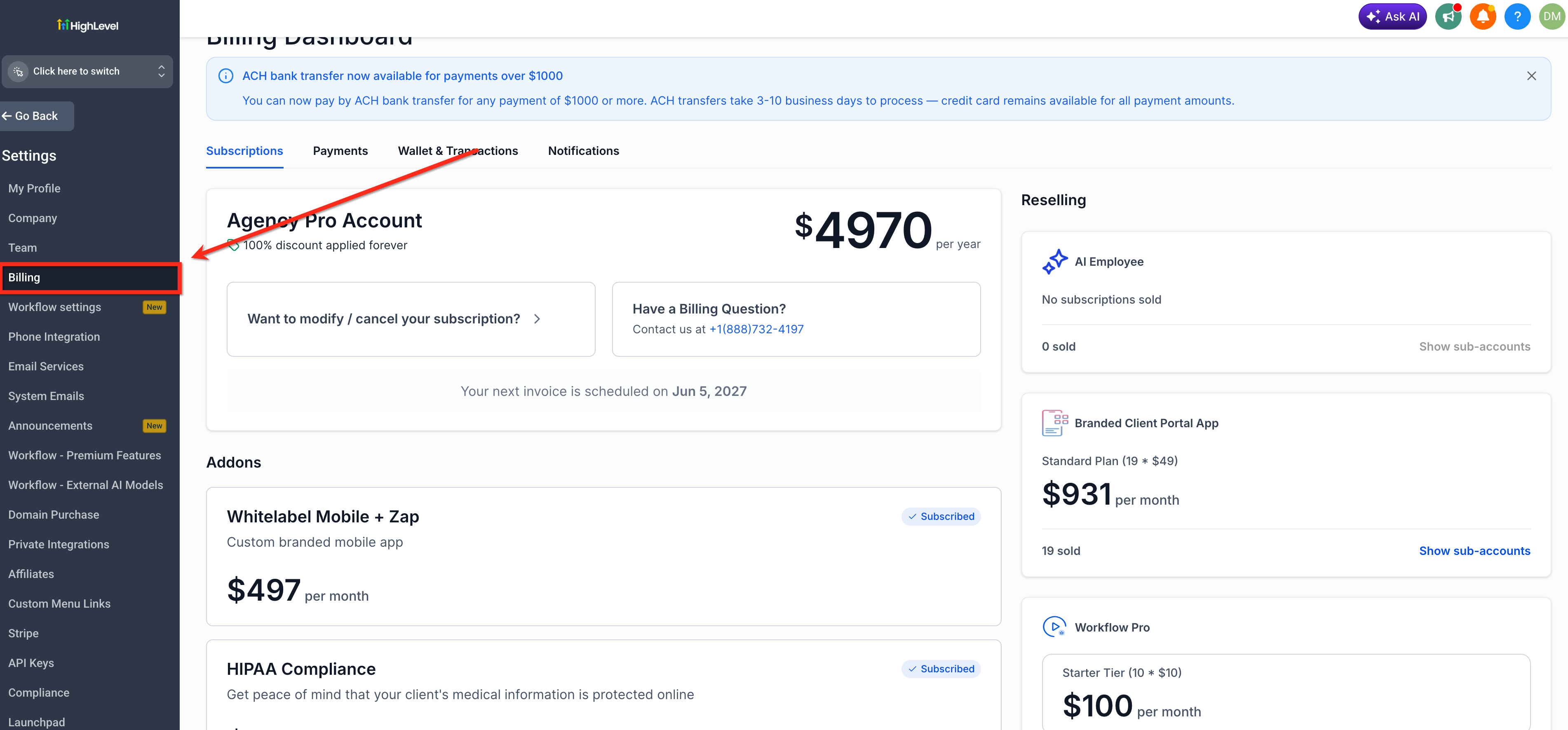Click the HIPAA Compliance Subscribed badge
1568x730 pixels.
941,669
